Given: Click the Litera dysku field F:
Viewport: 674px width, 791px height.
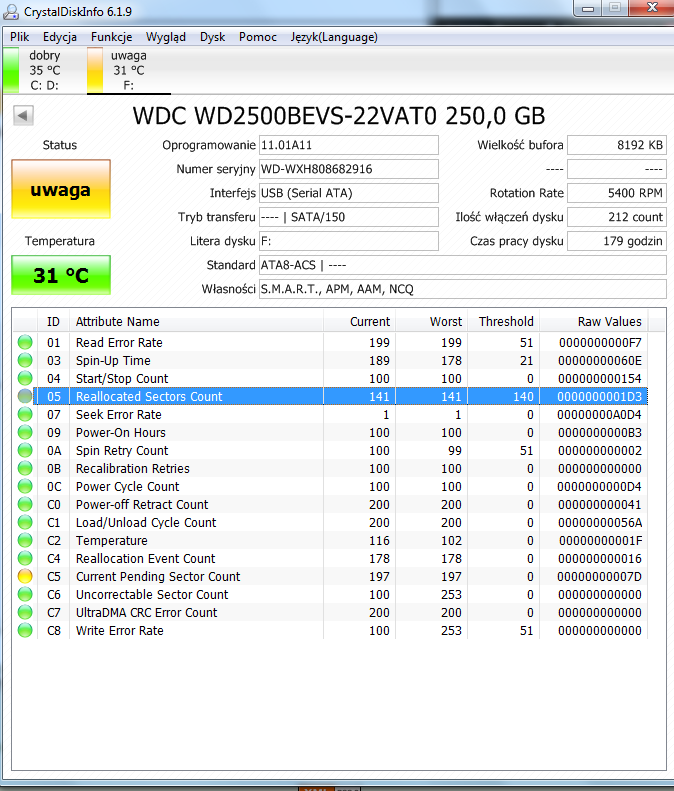Looking at the screenshot, I should coord(349,241).
